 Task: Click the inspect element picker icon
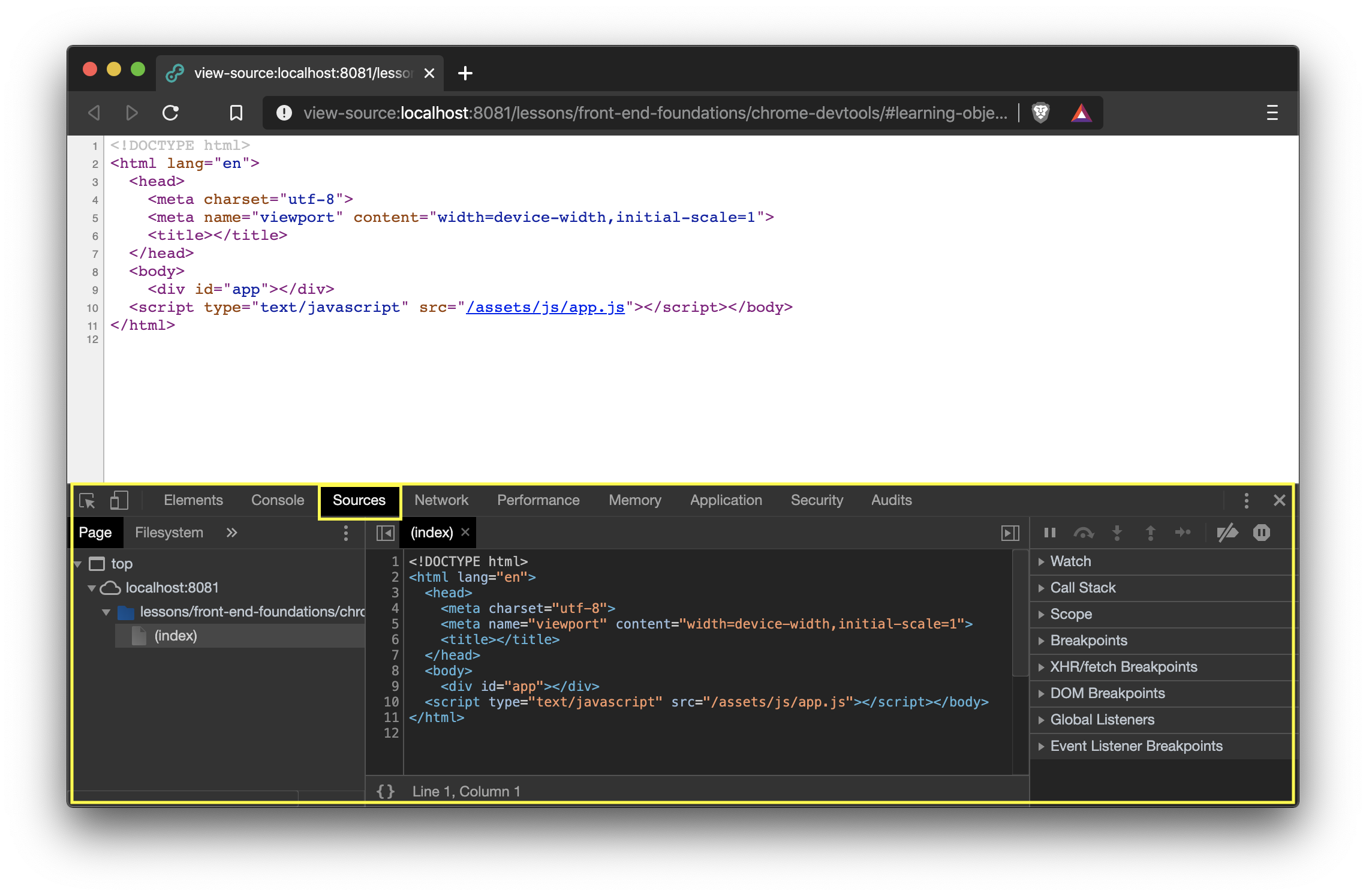tap(88, 500)
